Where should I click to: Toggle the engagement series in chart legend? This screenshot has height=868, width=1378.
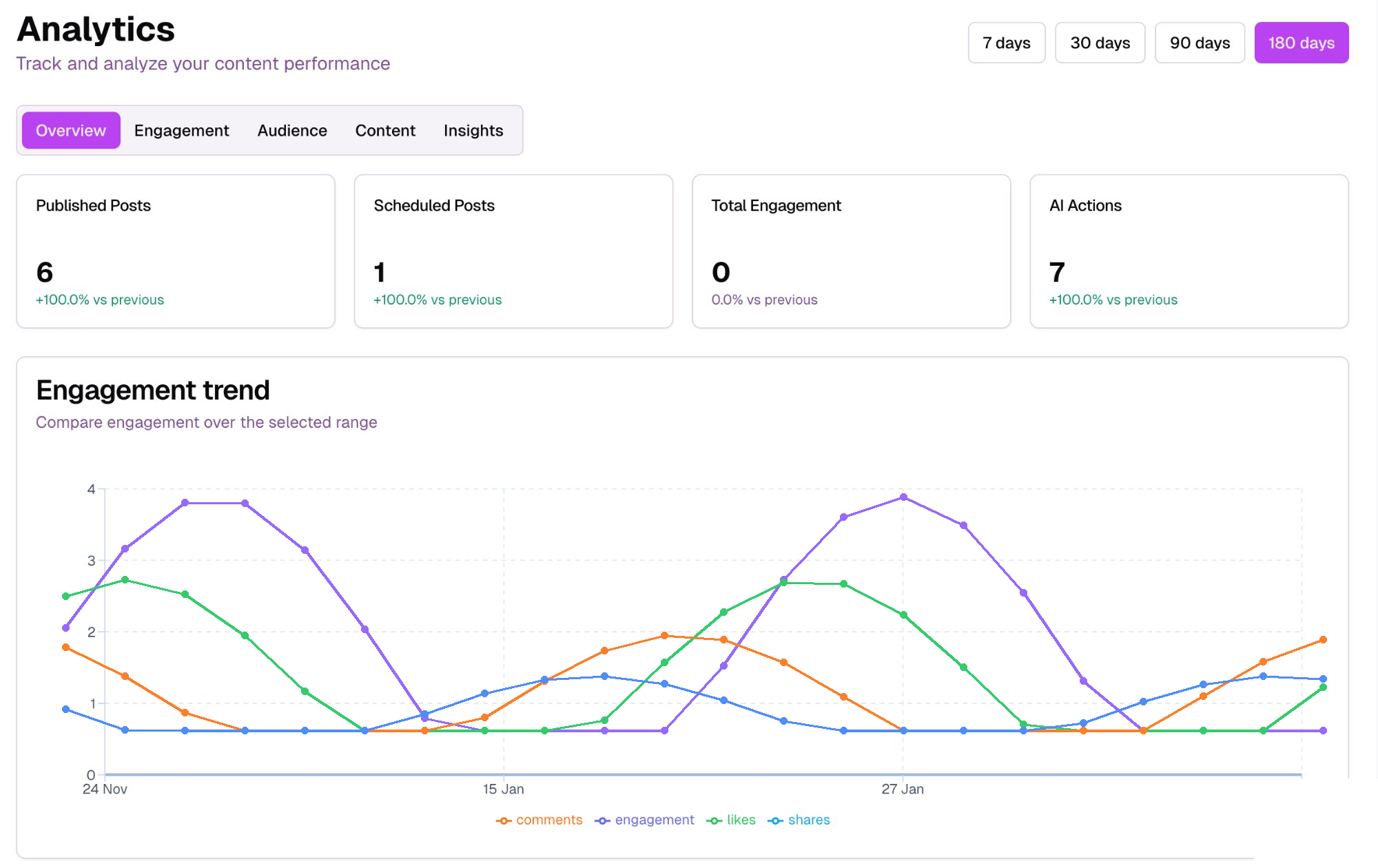[x=645, y=820]
